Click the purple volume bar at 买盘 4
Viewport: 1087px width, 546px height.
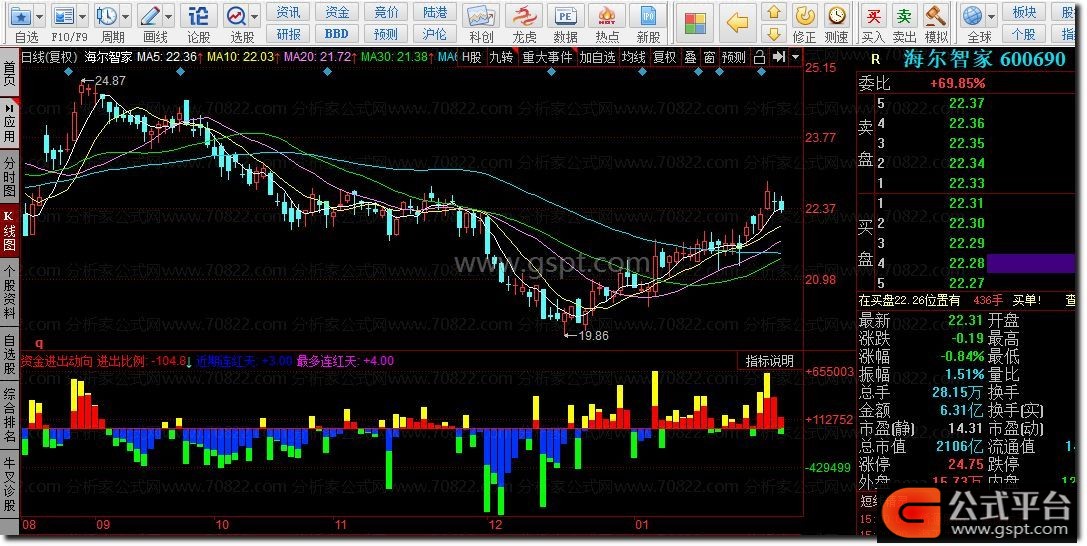pyautogui.click(x=1031, y=263)
